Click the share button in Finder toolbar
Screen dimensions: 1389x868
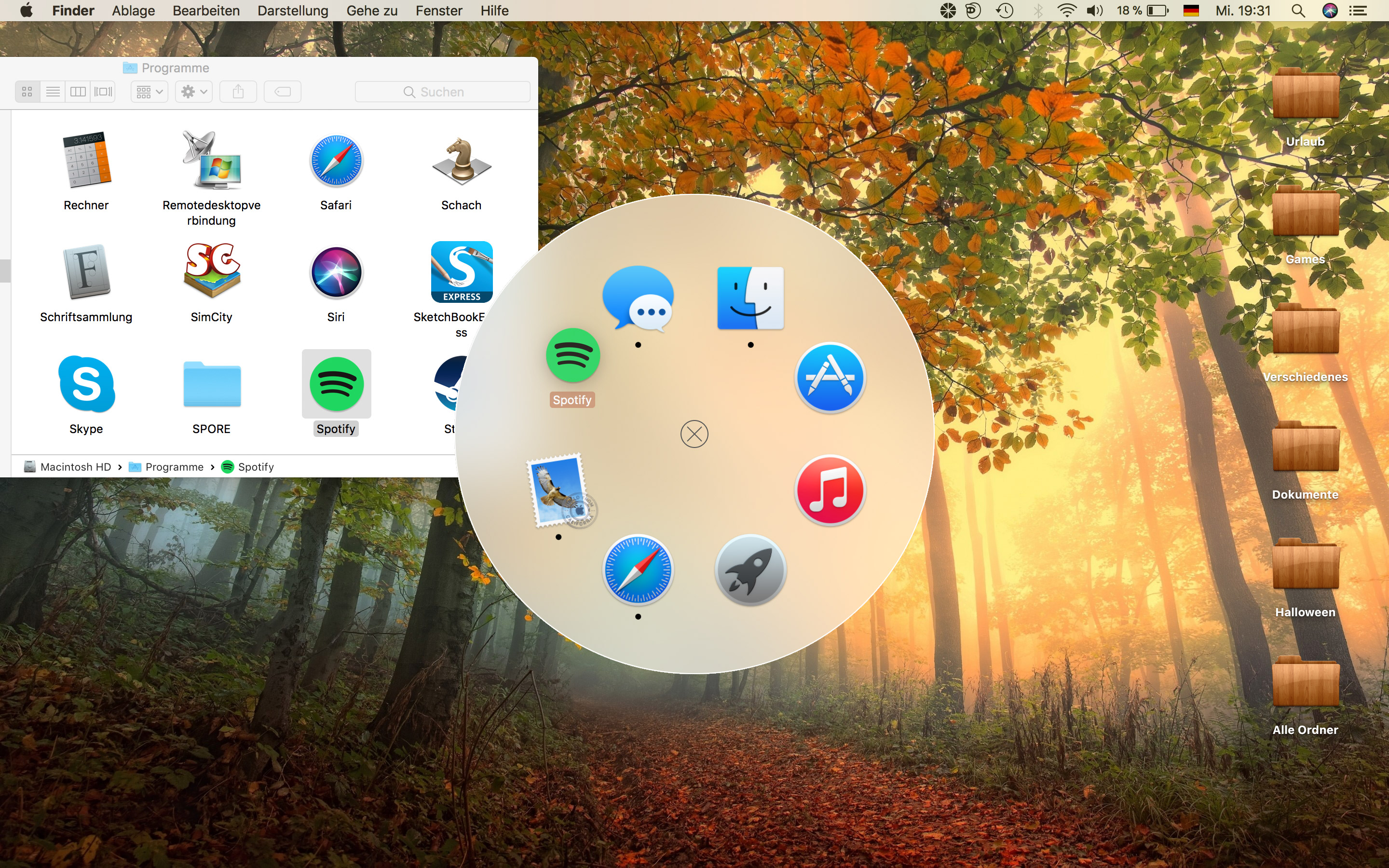pos(238,92)
